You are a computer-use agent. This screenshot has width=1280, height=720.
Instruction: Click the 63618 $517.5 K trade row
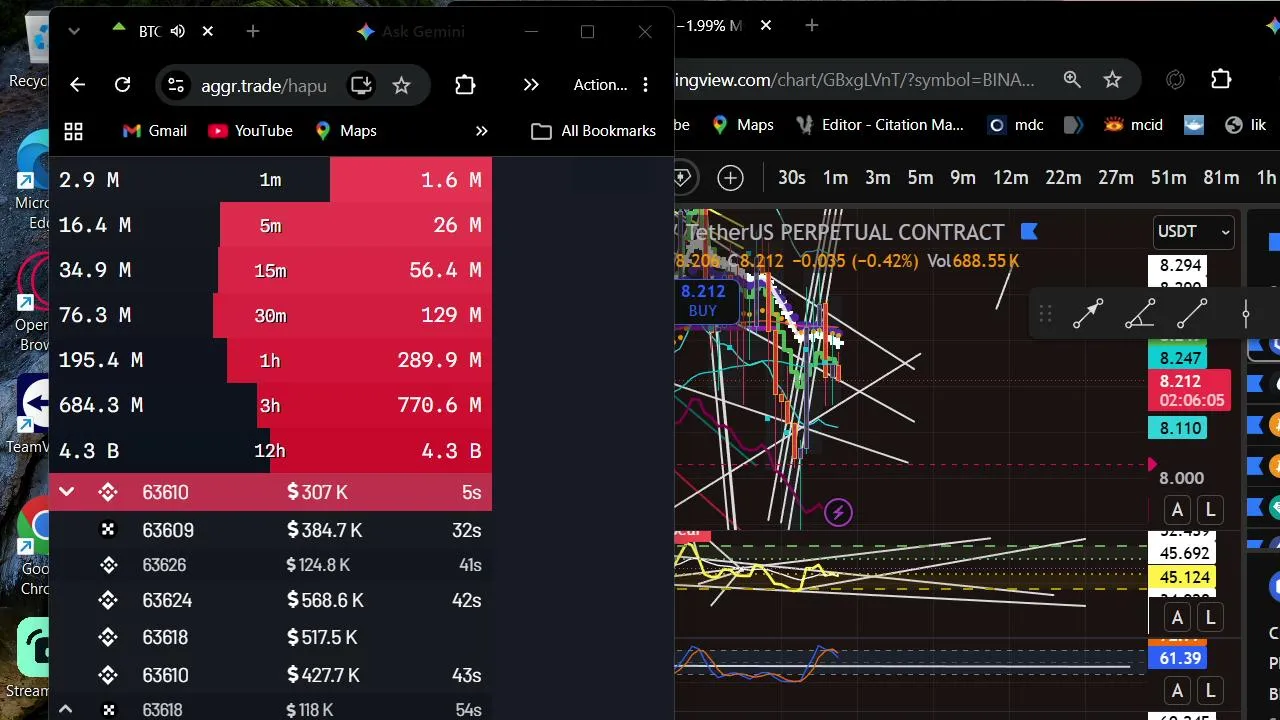point(270,637)
